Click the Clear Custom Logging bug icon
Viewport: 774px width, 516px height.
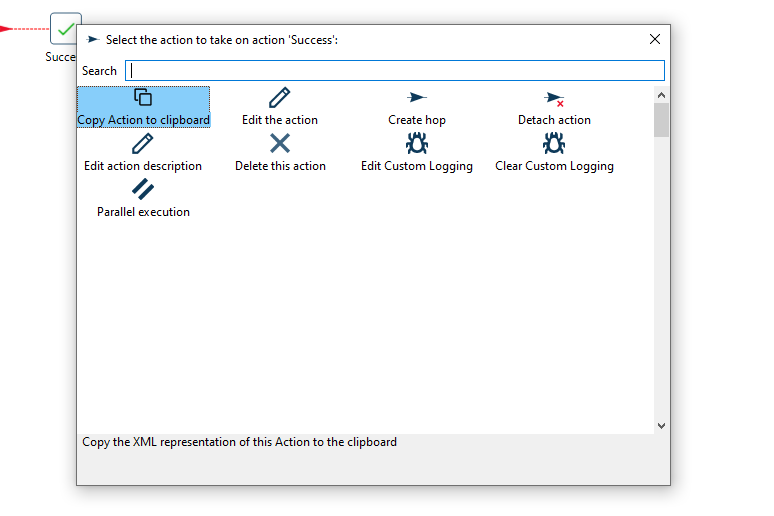coord(554,144)
